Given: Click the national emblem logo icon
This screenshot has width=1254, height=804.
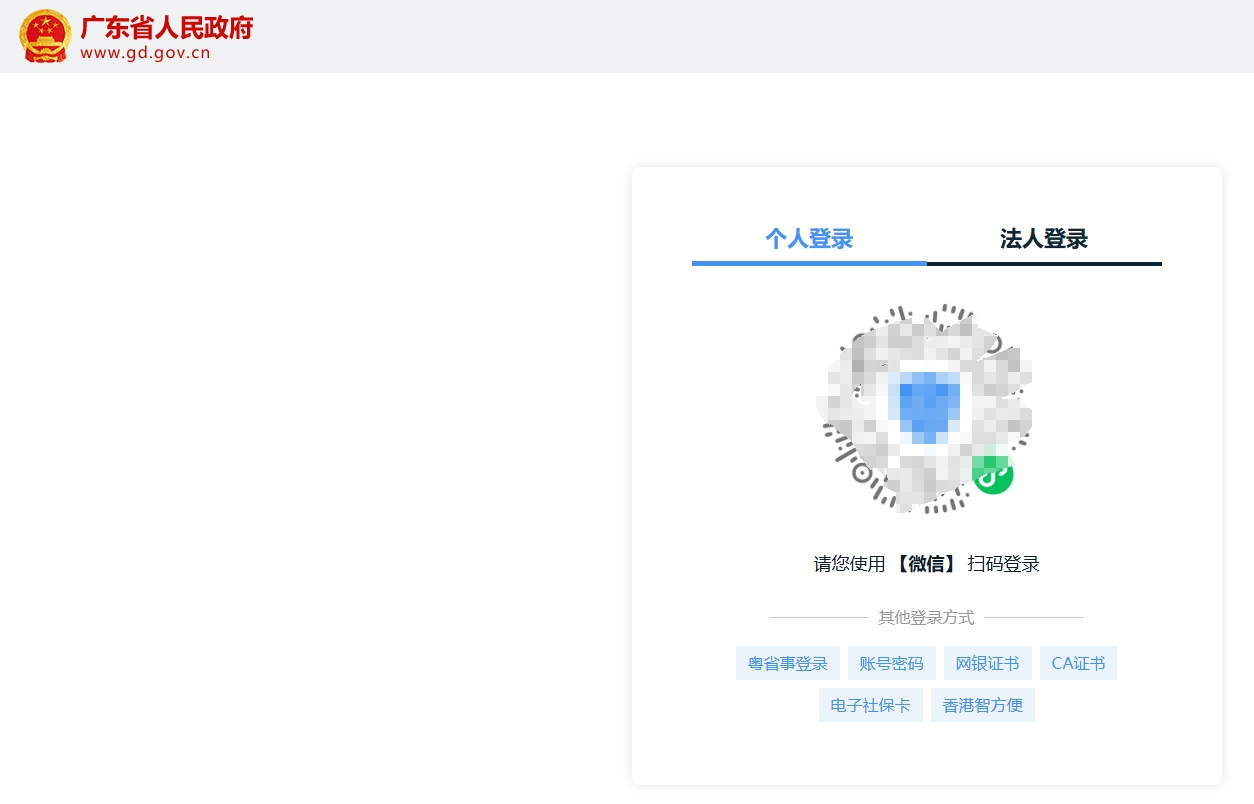Looking at the screenshot, I should tap(45, 36).
